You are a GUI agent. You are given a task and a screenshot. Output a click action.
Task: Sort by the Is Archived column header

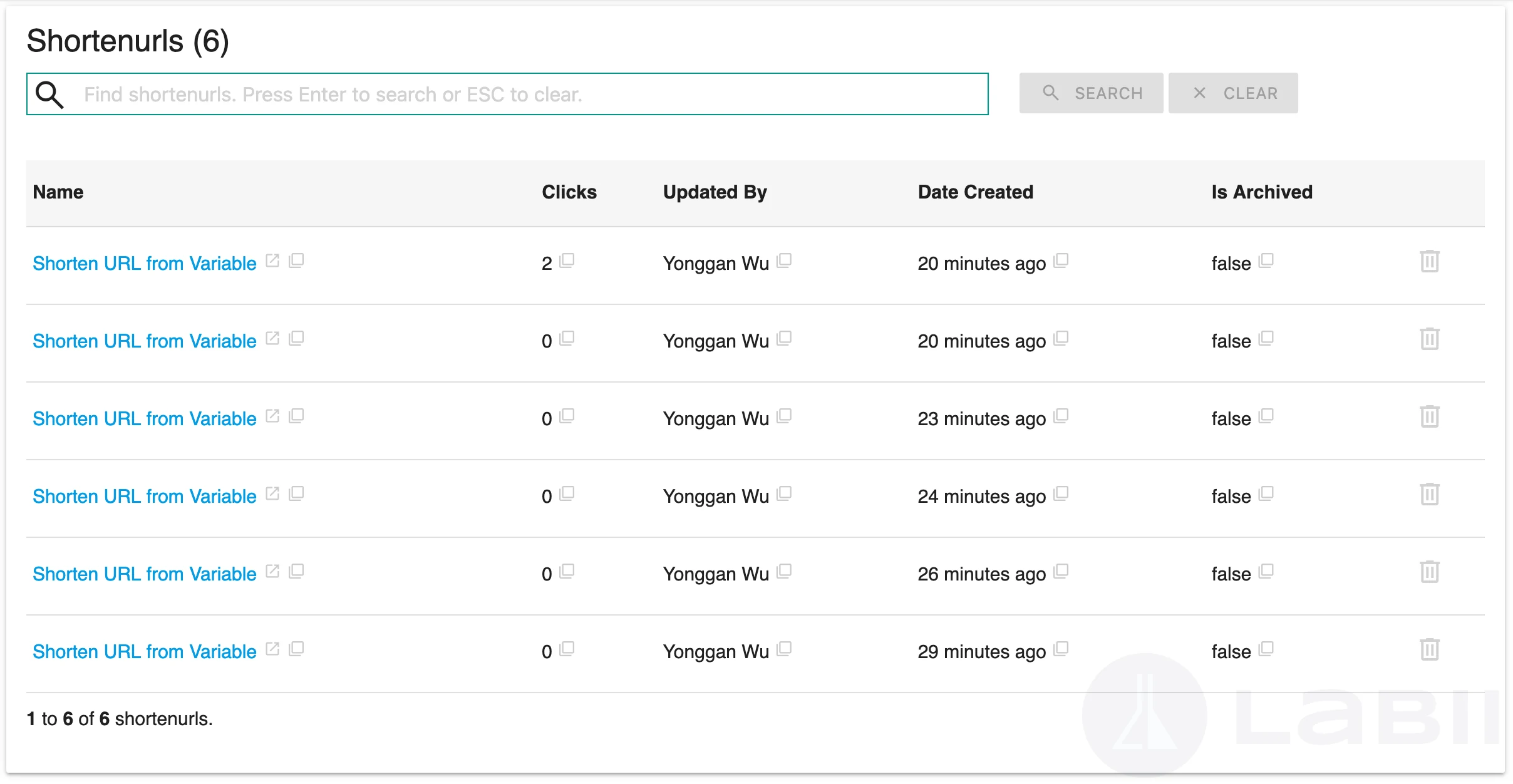tap(1262, 192)
